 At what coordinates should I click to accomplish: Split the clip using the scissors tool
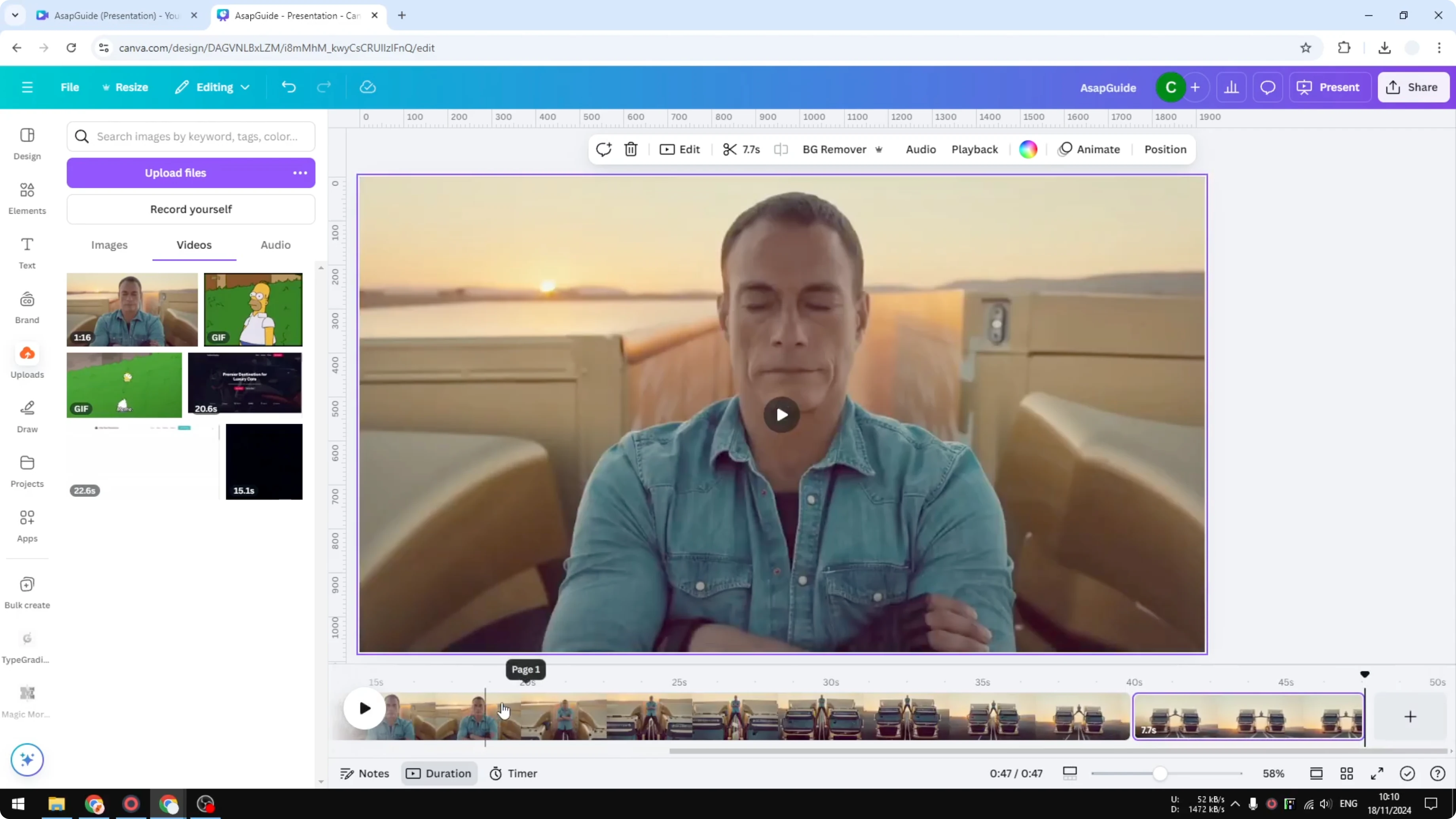pyautogui.click(x=729, y=149)
